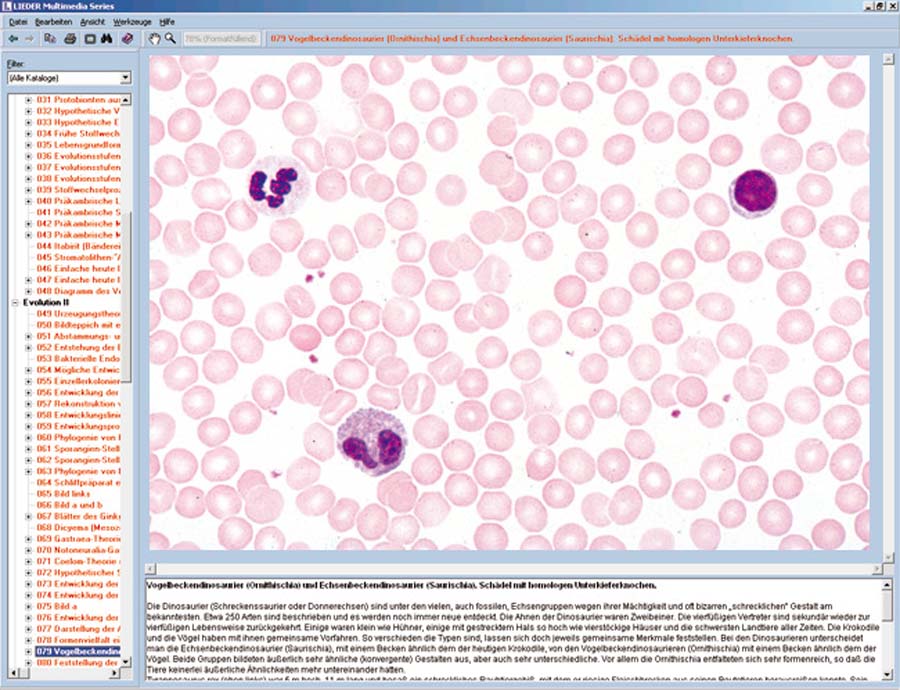Click the description text panel scroll-down arrow
Image resolution: width=900 pixels, height=690 pixels.
(887, 676)
